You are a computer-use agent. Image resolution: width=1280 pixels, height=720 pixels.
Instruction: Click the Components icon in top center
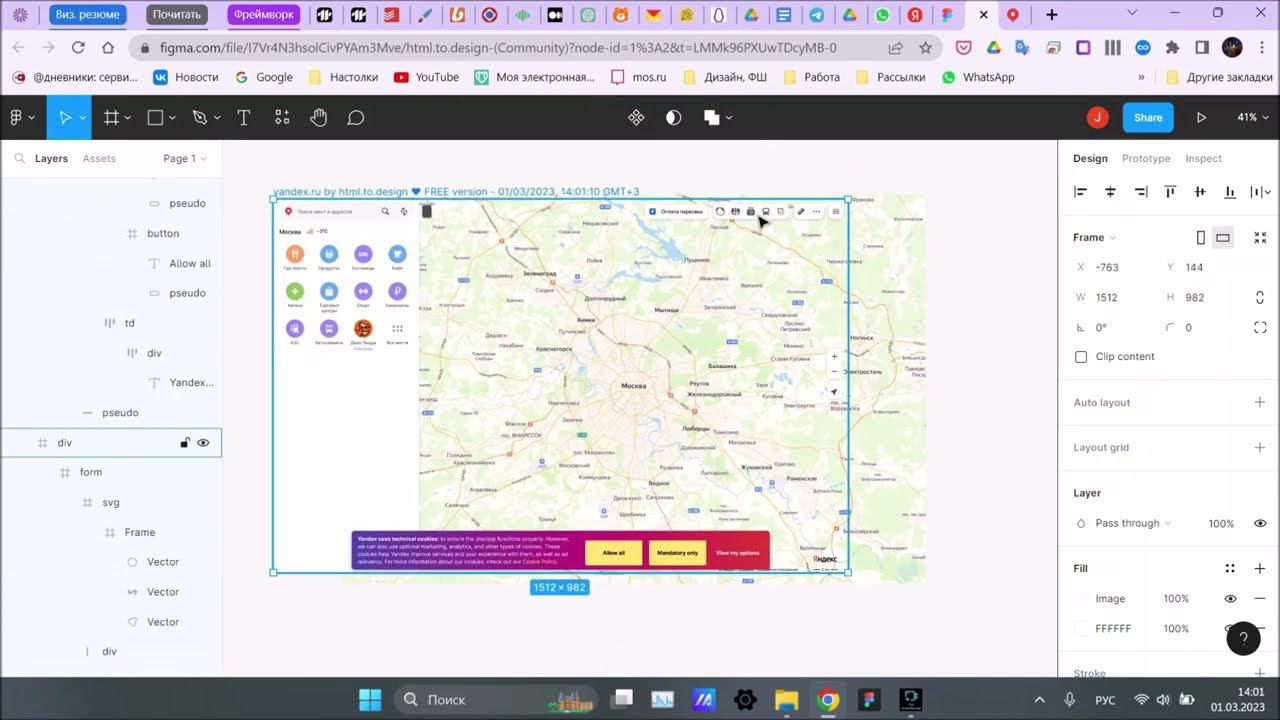point(636,118)
